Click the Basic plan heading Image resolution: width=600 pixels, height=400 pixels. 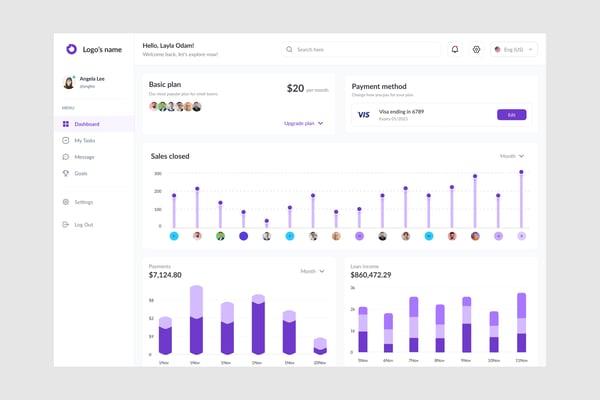[165, 84]
